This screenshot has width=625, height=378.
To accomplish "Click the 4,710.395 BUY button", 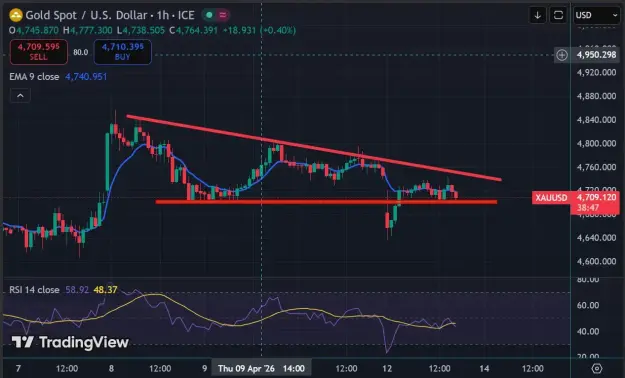I will click(123, 52).
